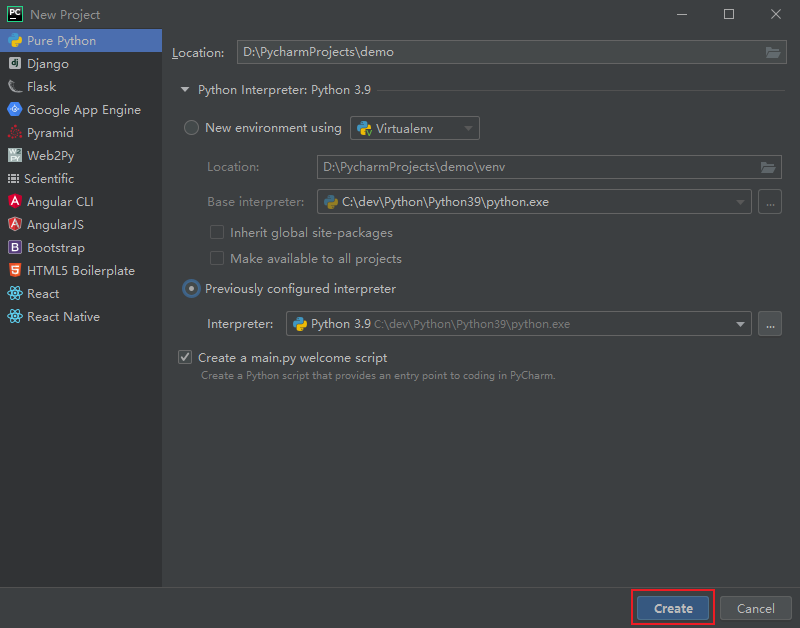Uncheck Create a main.py welcome script
This screenshot has width=800, height=628.
pyautogui.click(x=185, y=357)
